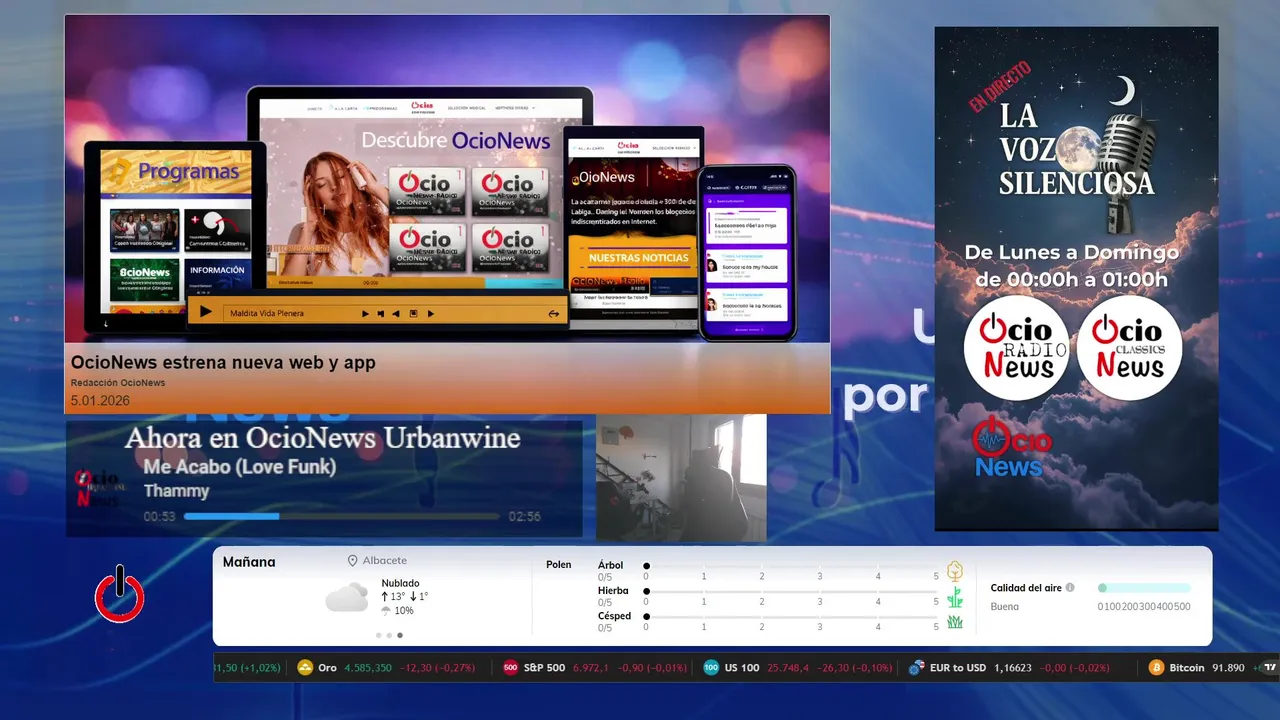The width and height of the screenshot is (1280, 720).
Task: Click the OcioNews logo in the night banner
Action: 1011,447
